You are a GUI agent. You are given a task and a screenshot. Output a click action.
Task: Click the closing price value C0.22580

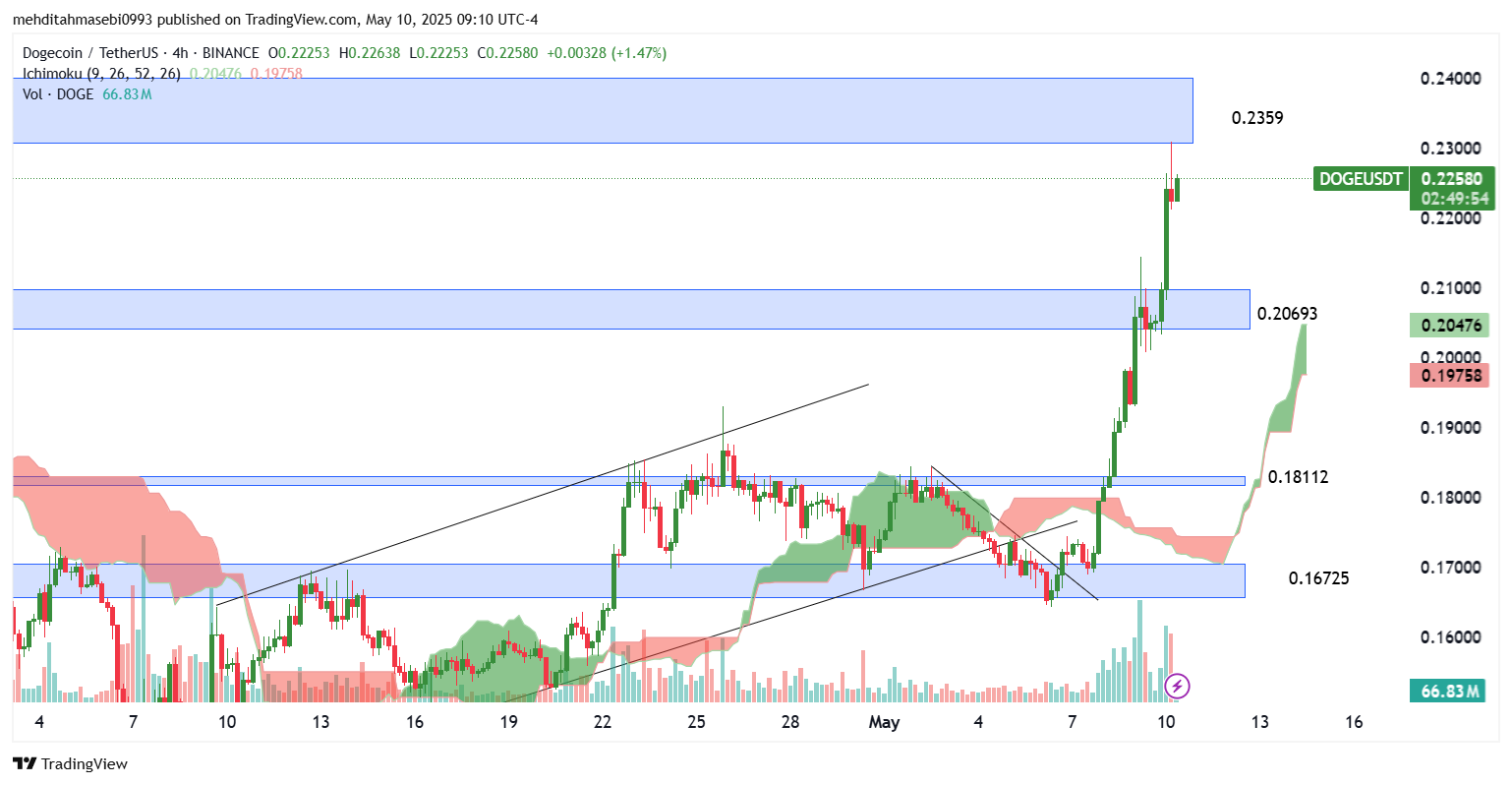pos(507,53)
